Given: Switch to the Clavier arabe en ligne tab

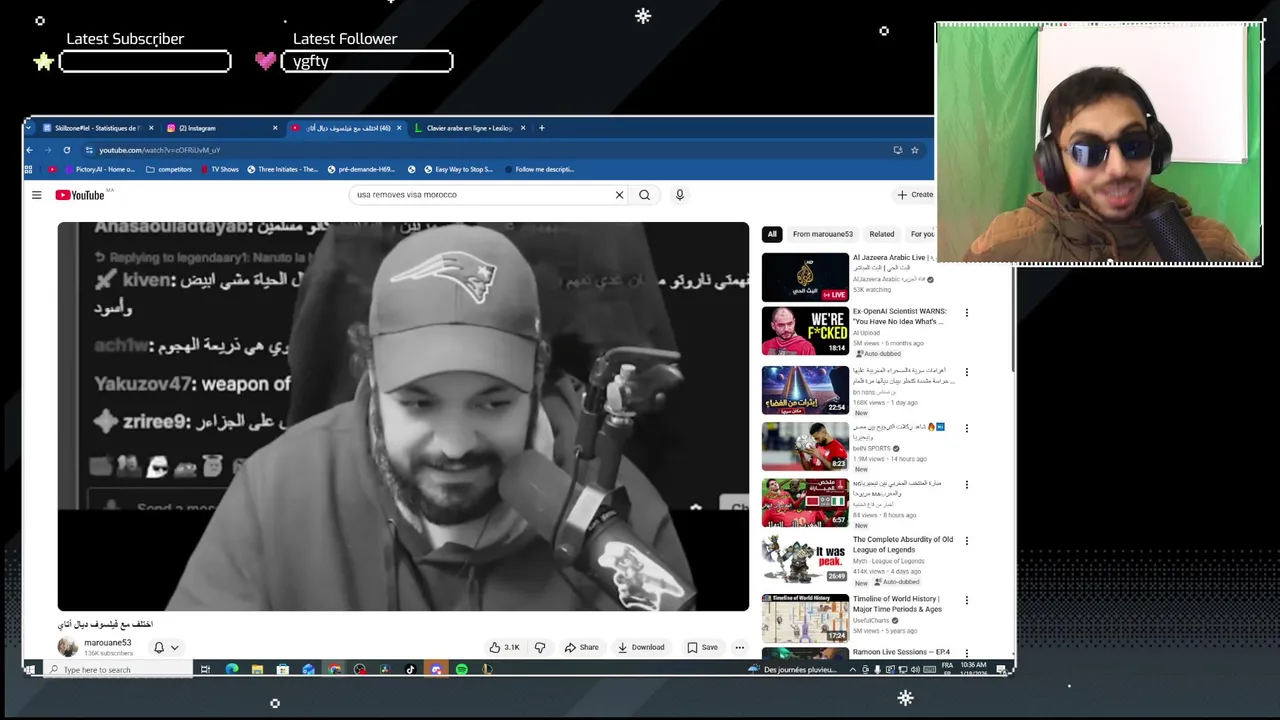Looking at the screenshot, I should [468, 128].
